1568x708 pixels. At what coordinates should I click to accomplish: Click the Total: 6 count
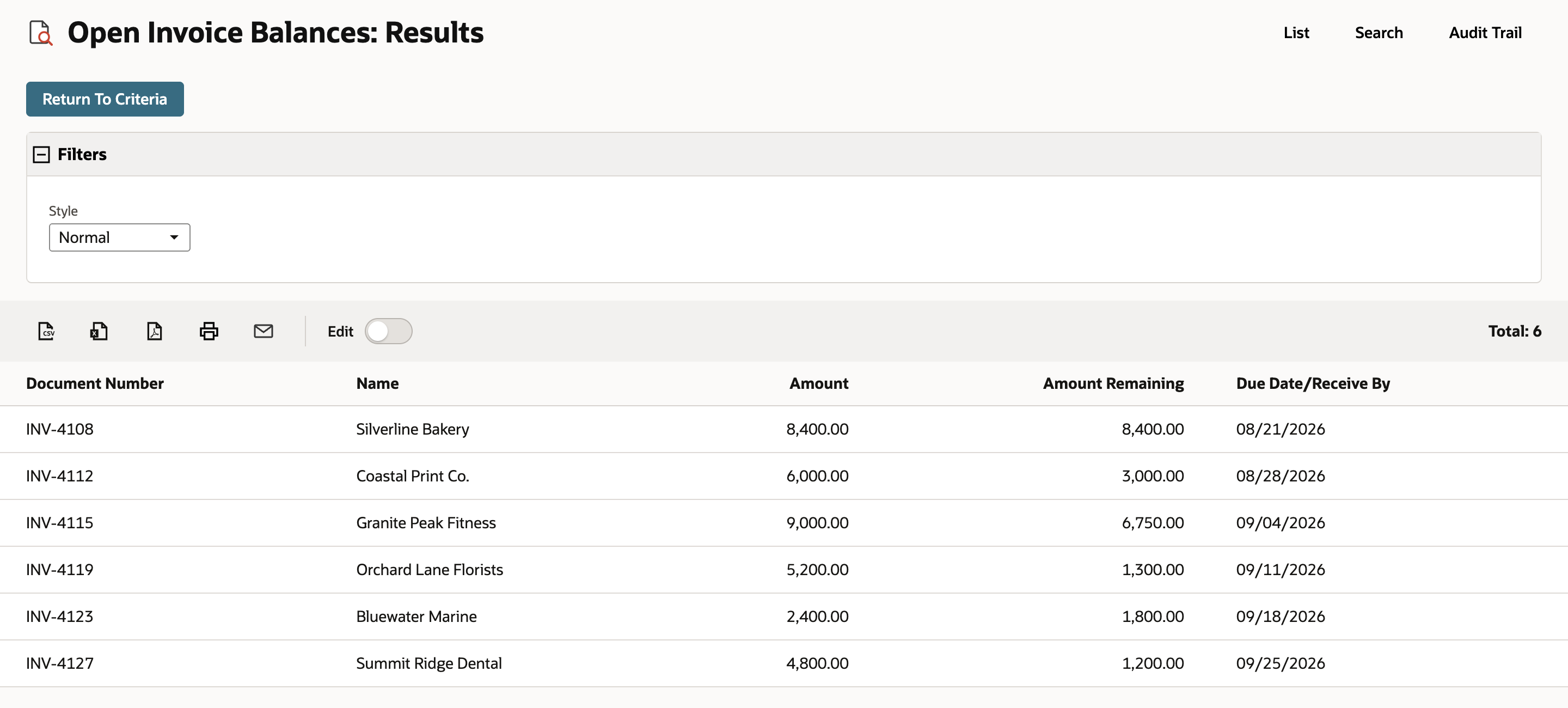pyautogui.click(x=1515, y=331)
